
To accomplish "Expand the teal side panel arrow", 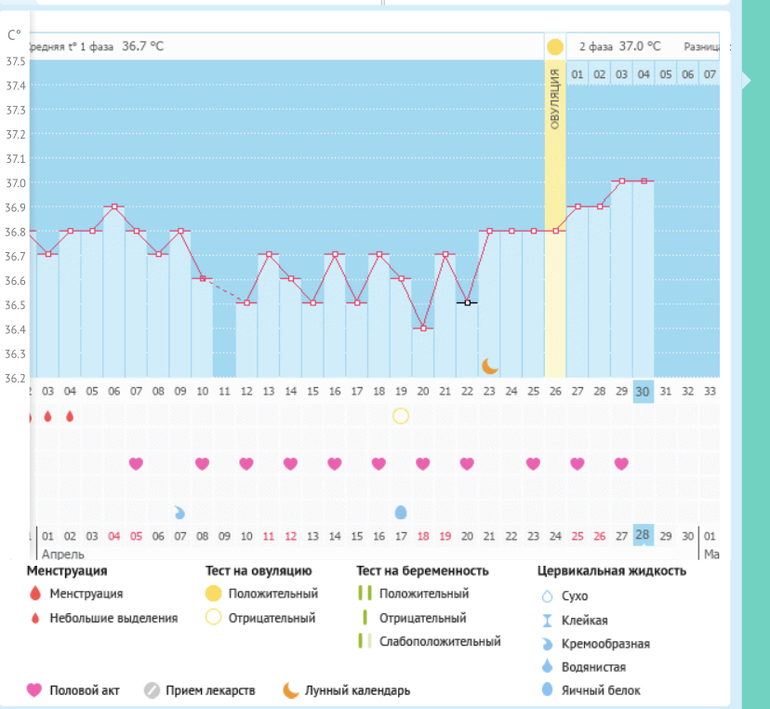I will coord(747,81).
